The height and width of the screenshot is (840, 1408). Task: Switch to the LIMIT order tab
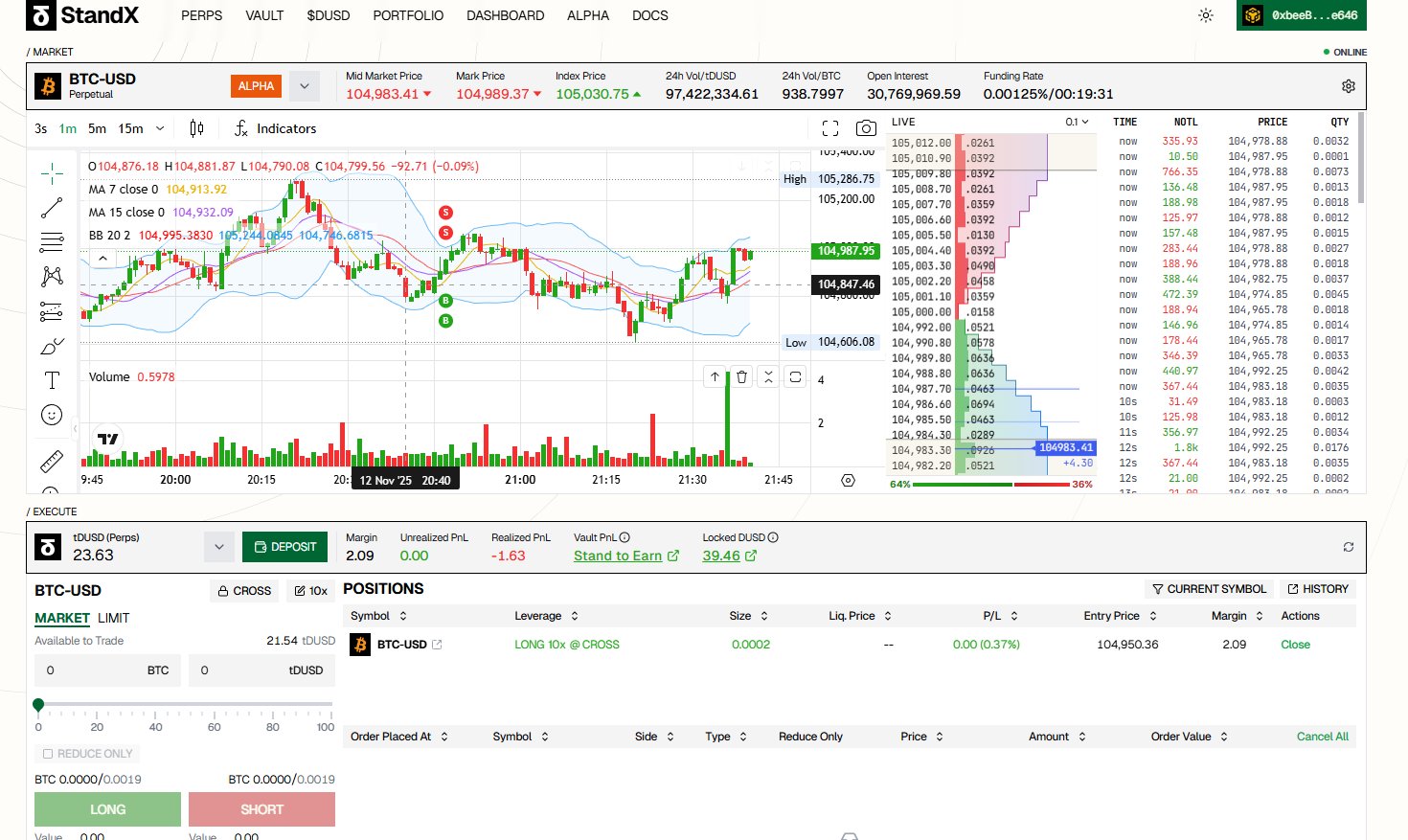pyautogui.click(x=113, y=618)
